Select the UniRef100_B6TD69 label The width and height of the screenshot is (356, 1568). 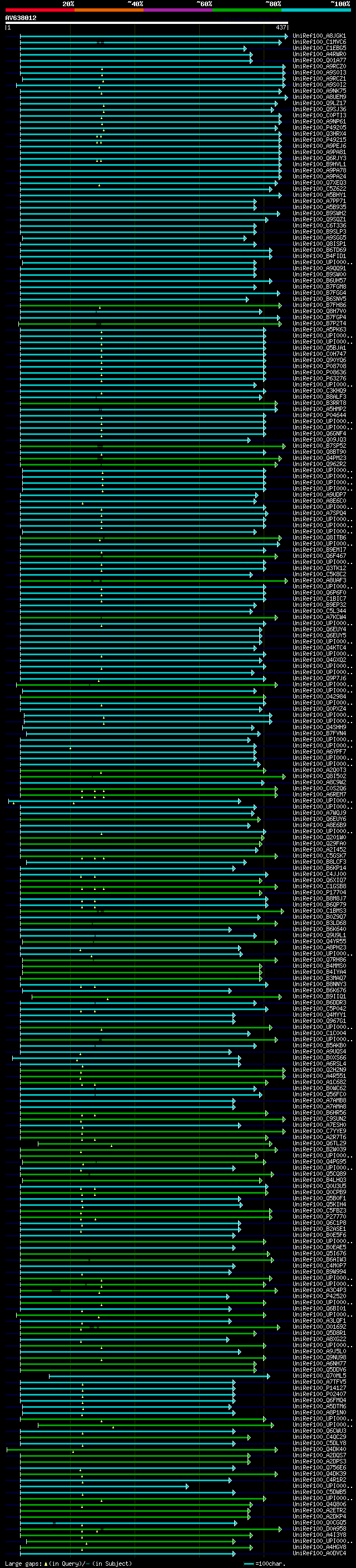coord(319,250)
